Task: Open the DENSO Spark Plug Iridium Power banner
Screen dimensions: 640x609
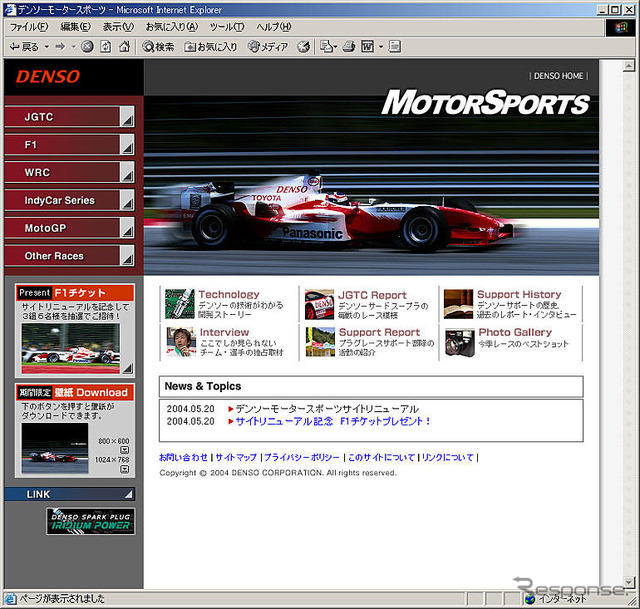Action: (x=91, y=521)
